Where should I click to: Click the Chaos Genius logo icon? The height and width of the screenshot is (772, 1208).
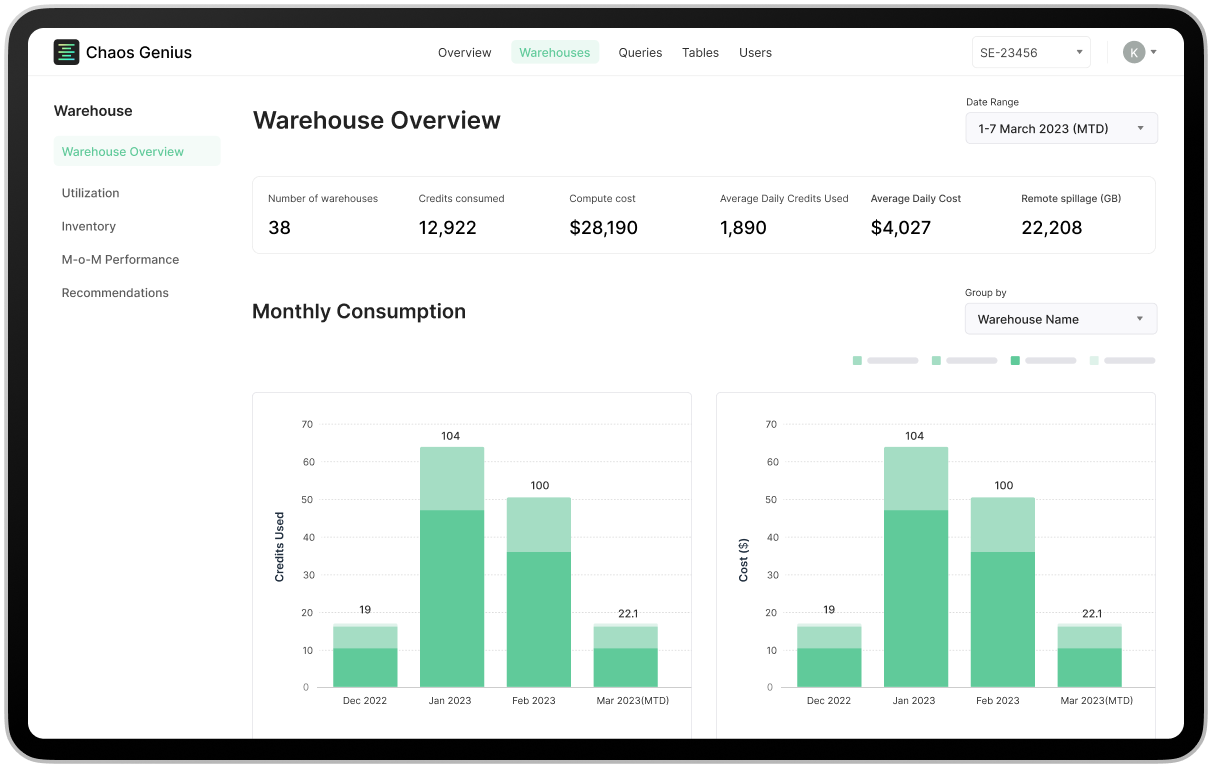66,52
